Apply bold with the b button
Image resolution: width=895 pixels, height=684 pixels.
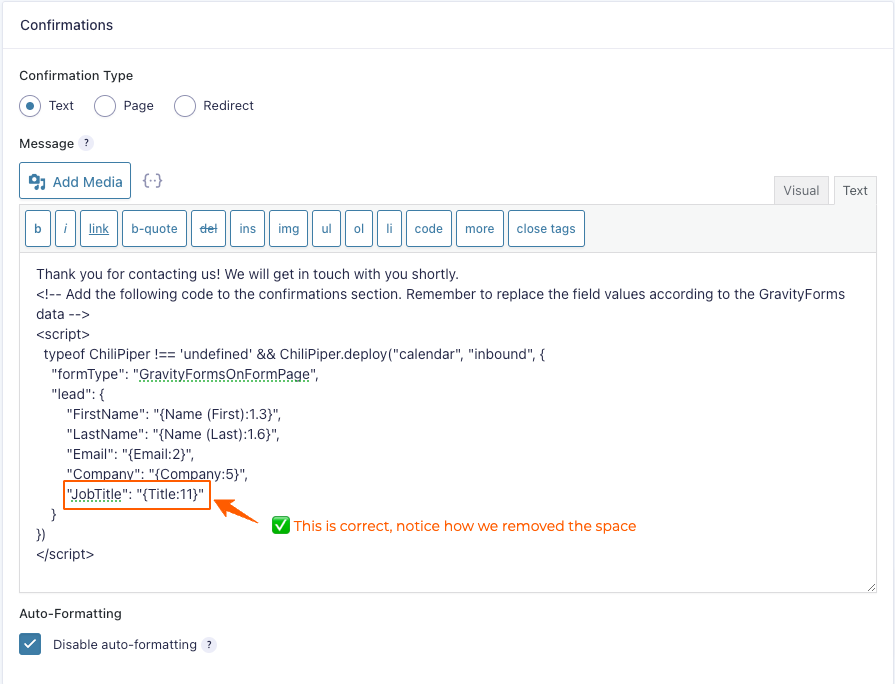pos(38,228)
